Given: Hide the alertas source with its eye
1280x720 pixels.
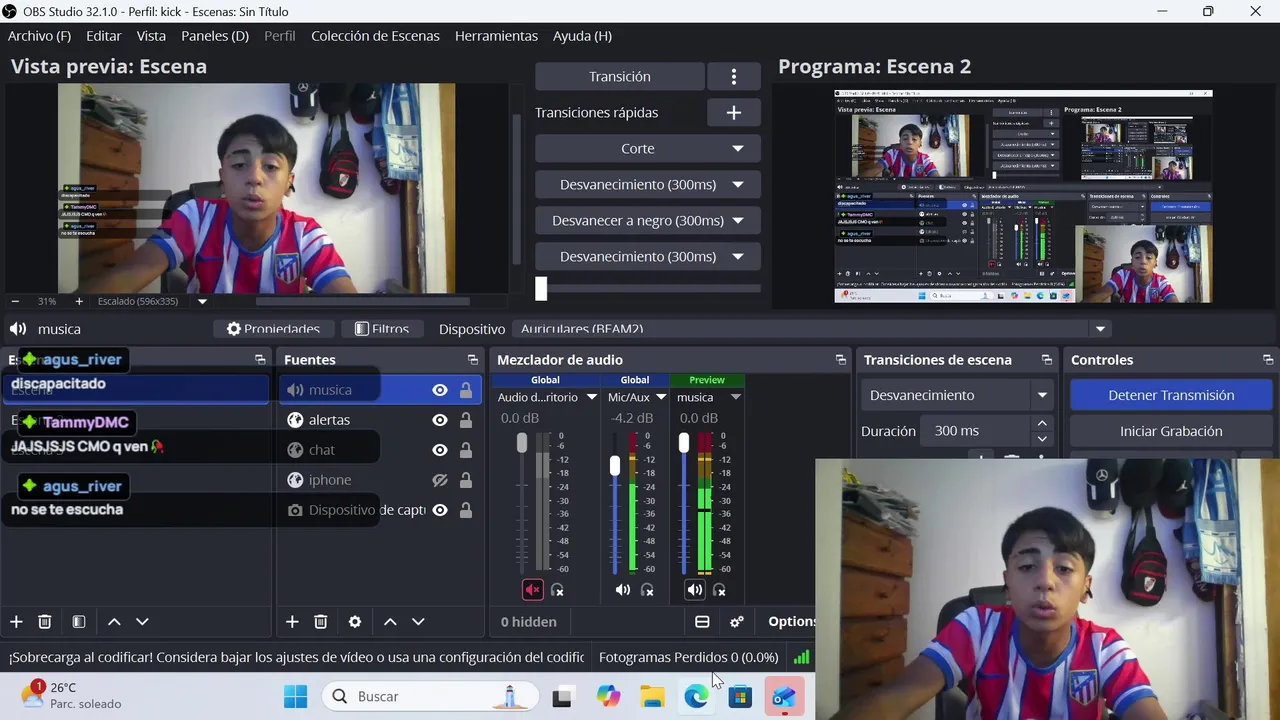Looking at the screenshot, I should pos(440,420).
